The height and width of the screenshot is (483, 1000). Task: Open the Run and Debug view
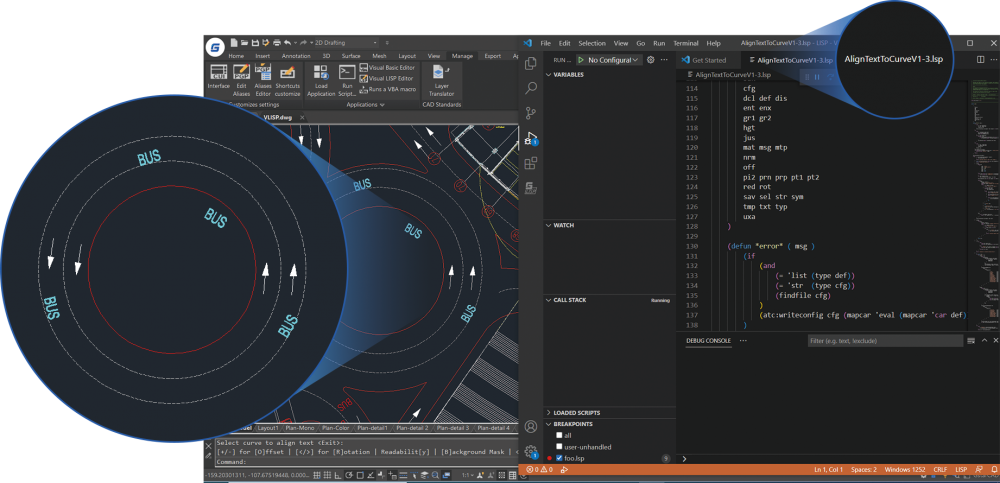click(x=531, y=138)
